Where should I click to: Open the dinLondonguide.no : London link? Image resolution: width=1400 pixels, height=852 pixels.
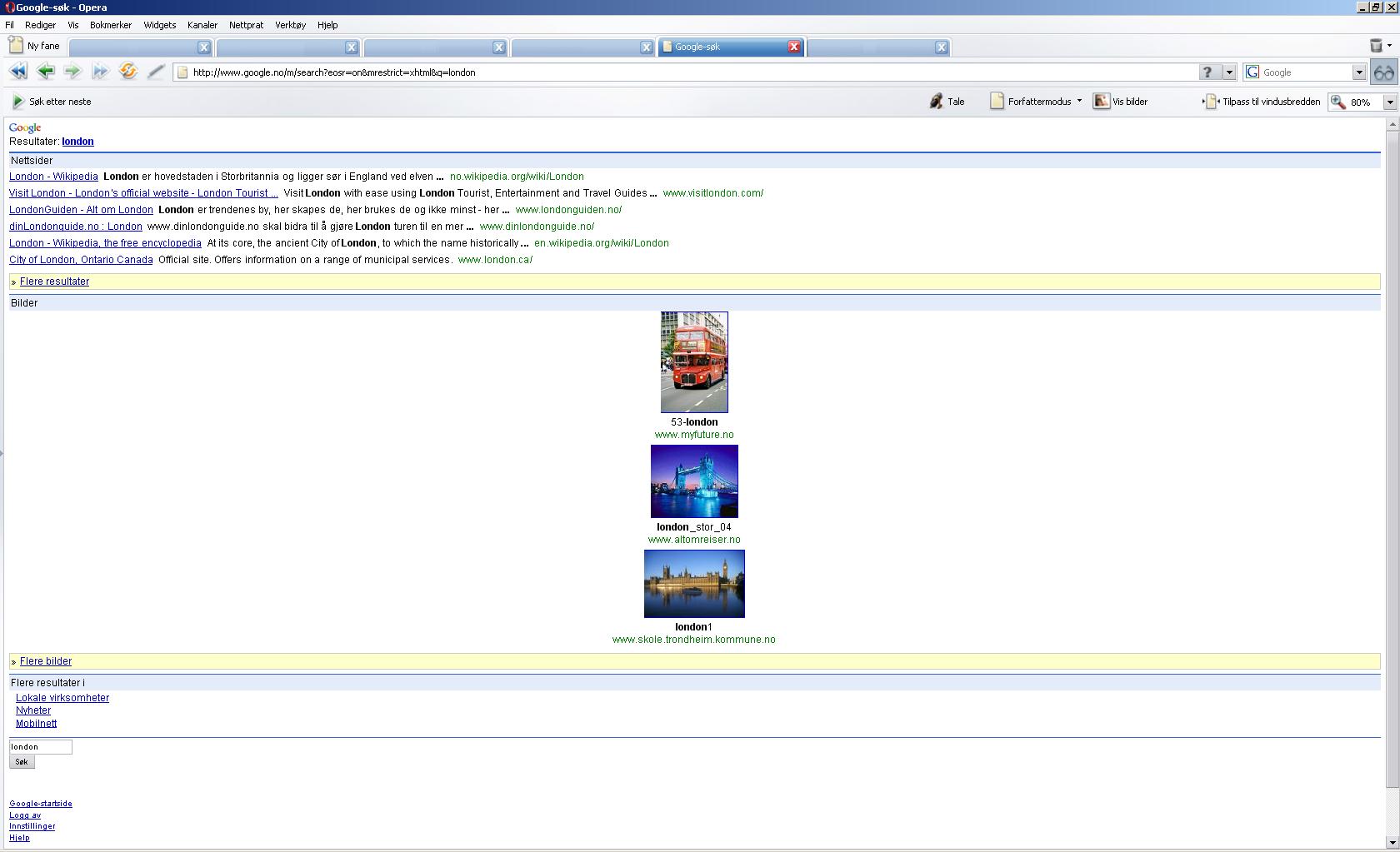[76, 227]
